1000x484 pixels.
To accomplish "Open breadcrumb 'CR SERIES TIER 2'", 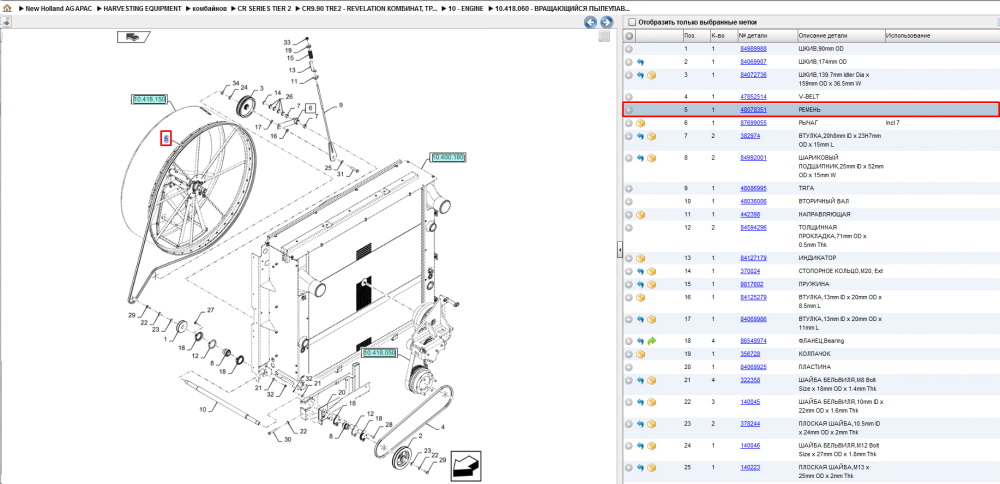I will coord(264,8).
